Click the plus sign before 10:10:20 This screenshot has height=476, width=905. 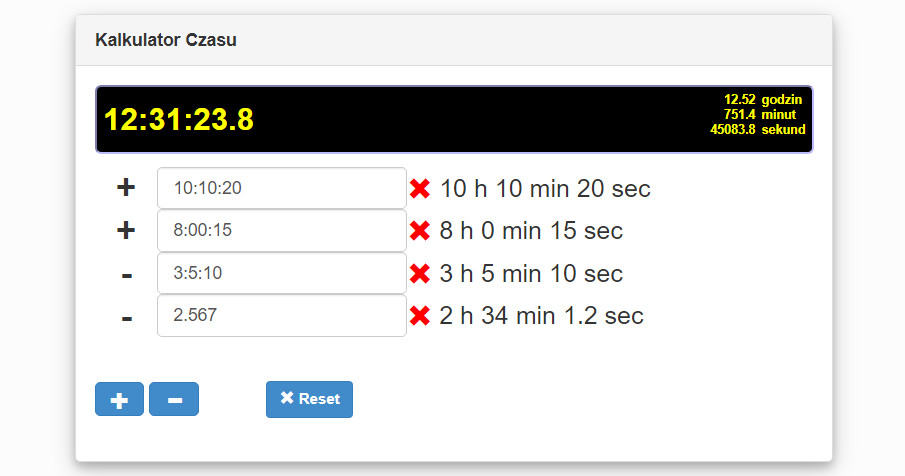click(126, 188)
